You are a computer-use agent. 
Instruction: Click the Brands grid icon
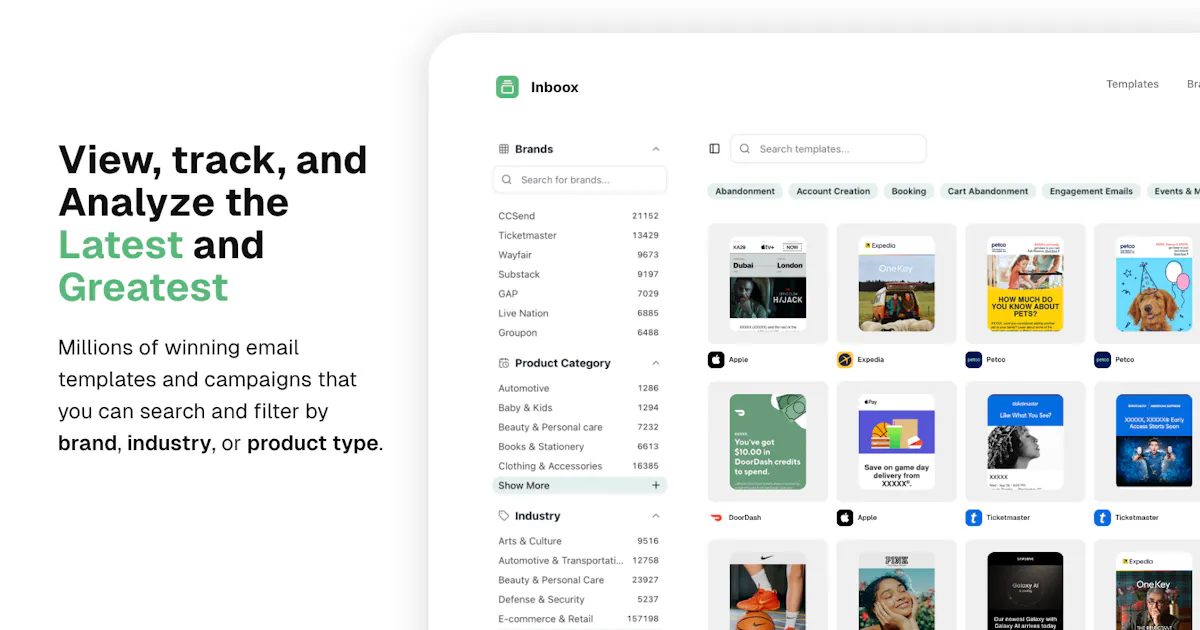pyautogui.click(x=504, y=149)
